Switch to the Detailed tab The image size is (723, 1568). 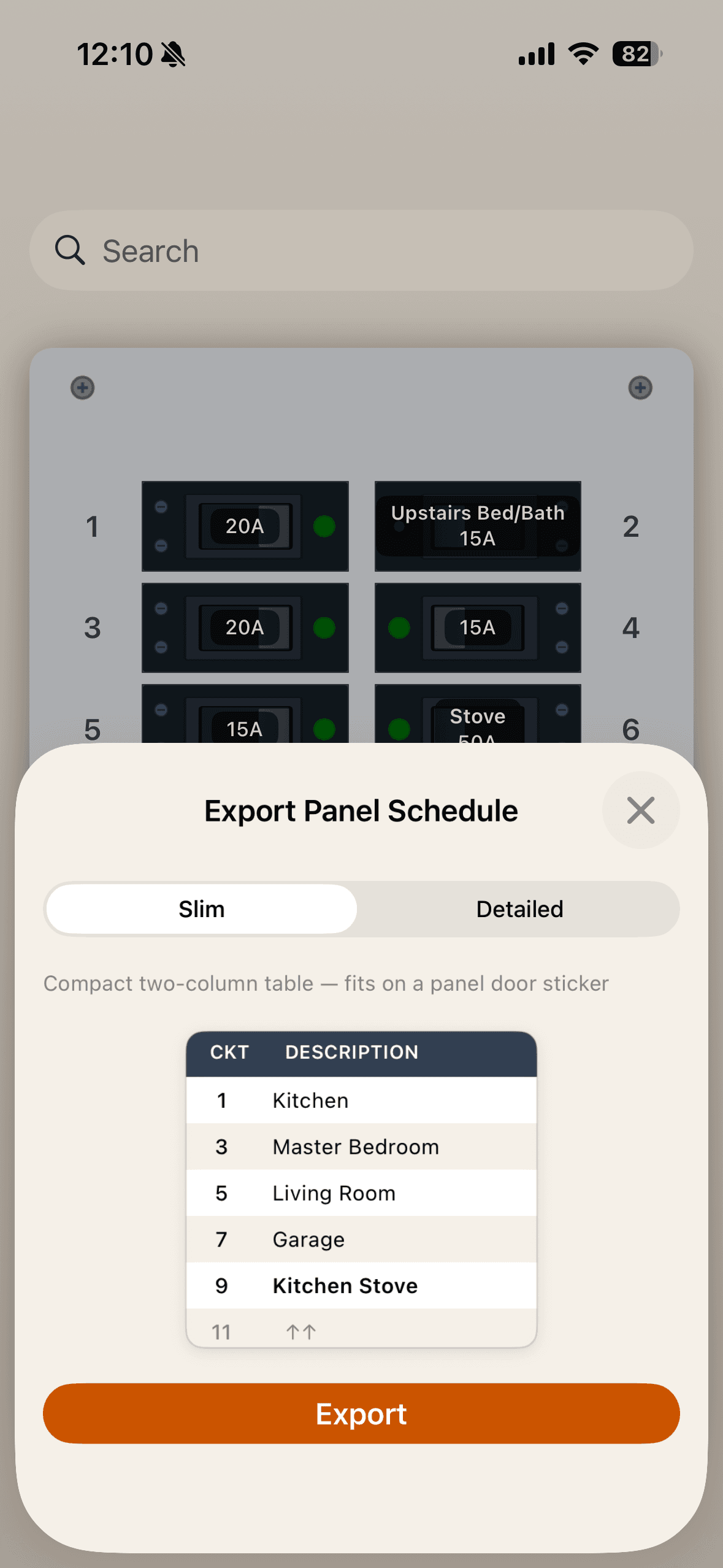[x=519, y=909]
